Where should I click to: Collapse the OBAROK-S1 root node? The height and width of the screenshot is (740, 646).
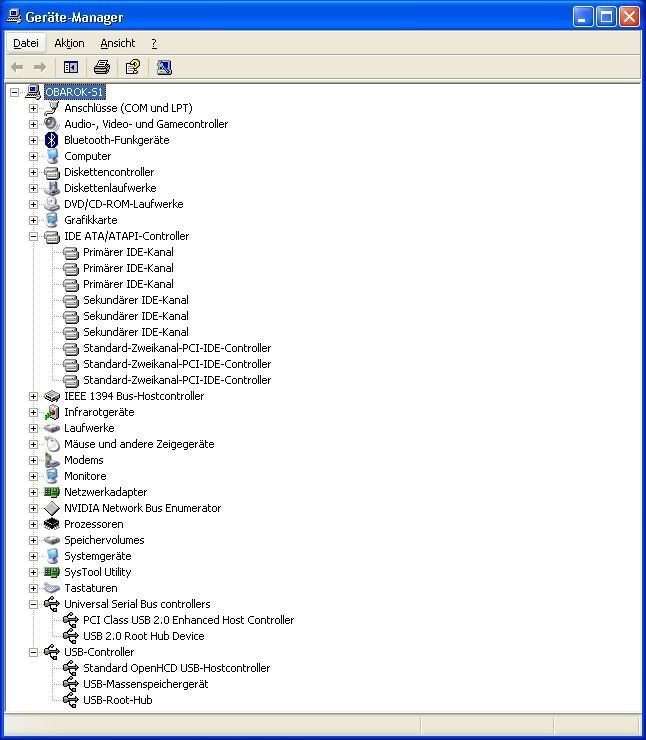coord(15,92)
